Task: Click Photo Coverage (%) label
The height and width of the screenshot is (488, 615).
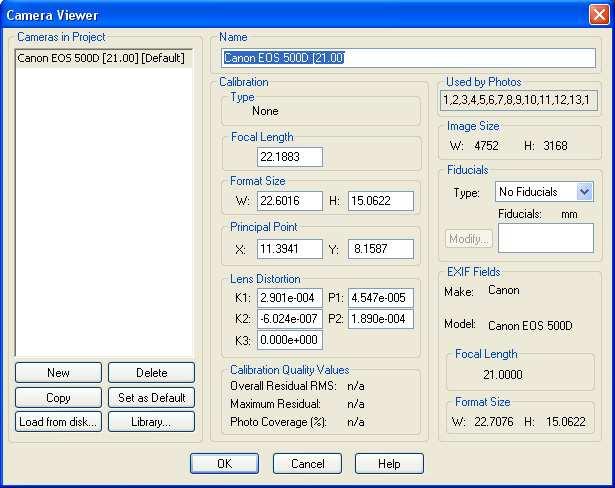Action: [278, 422]
